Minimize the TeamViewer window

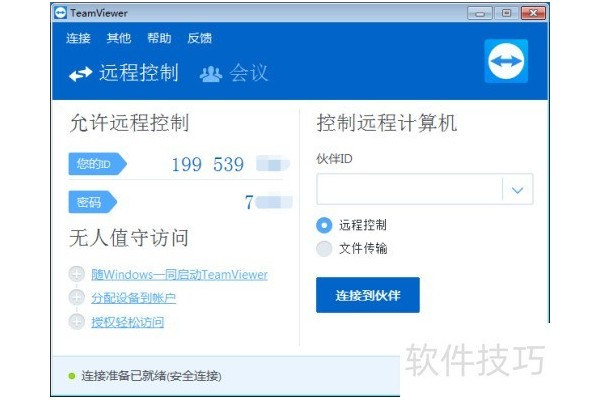[x=479, y=13]
